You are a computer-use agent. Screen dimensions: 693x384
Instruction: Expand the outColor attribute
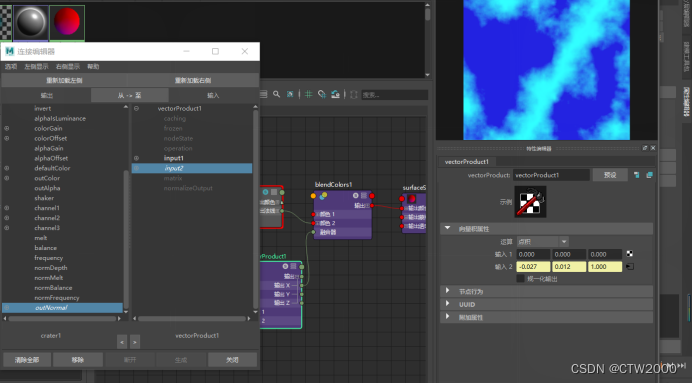(7, 178)
